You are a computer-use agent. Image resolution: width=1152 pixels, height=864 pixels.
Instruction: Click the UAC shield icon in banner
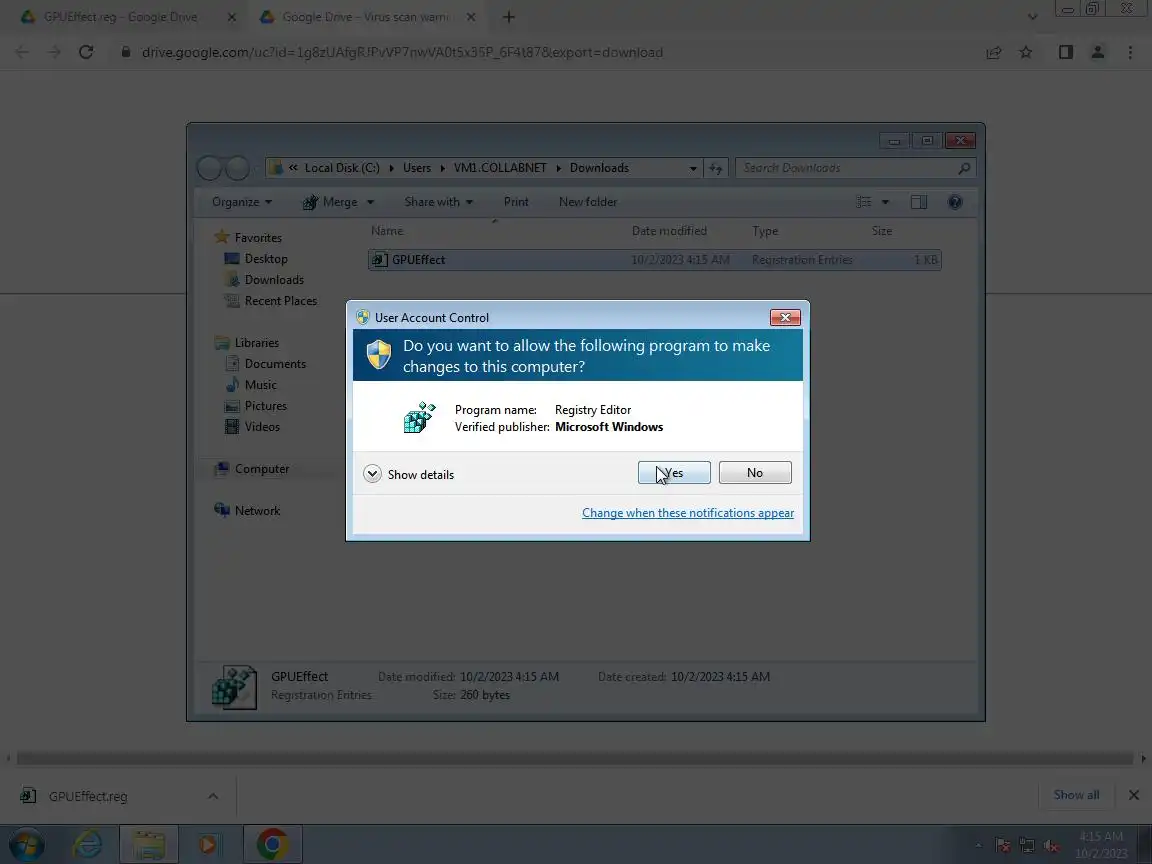pyautogui.click(x=378, y=355)
